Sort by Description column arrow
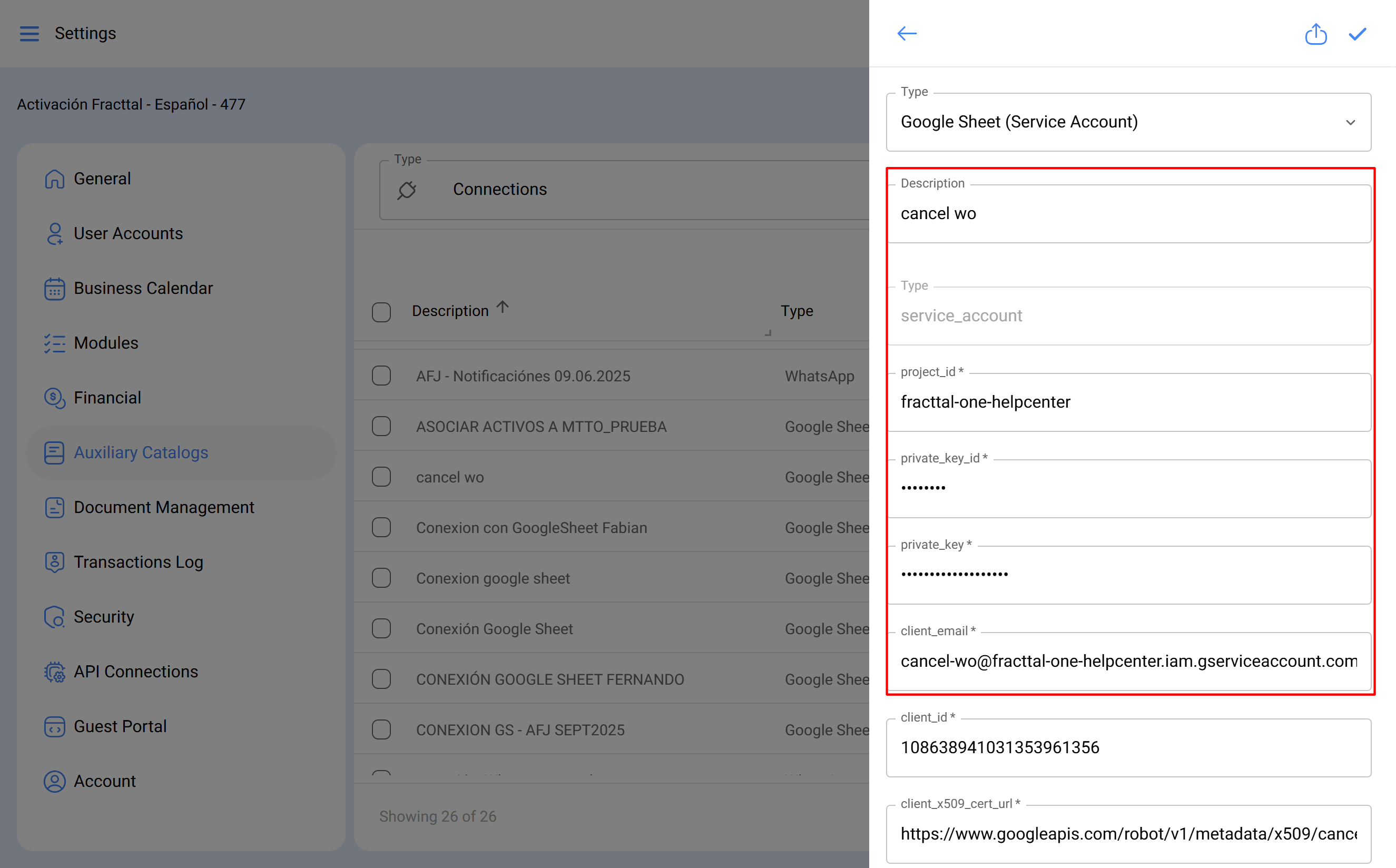 502,308
